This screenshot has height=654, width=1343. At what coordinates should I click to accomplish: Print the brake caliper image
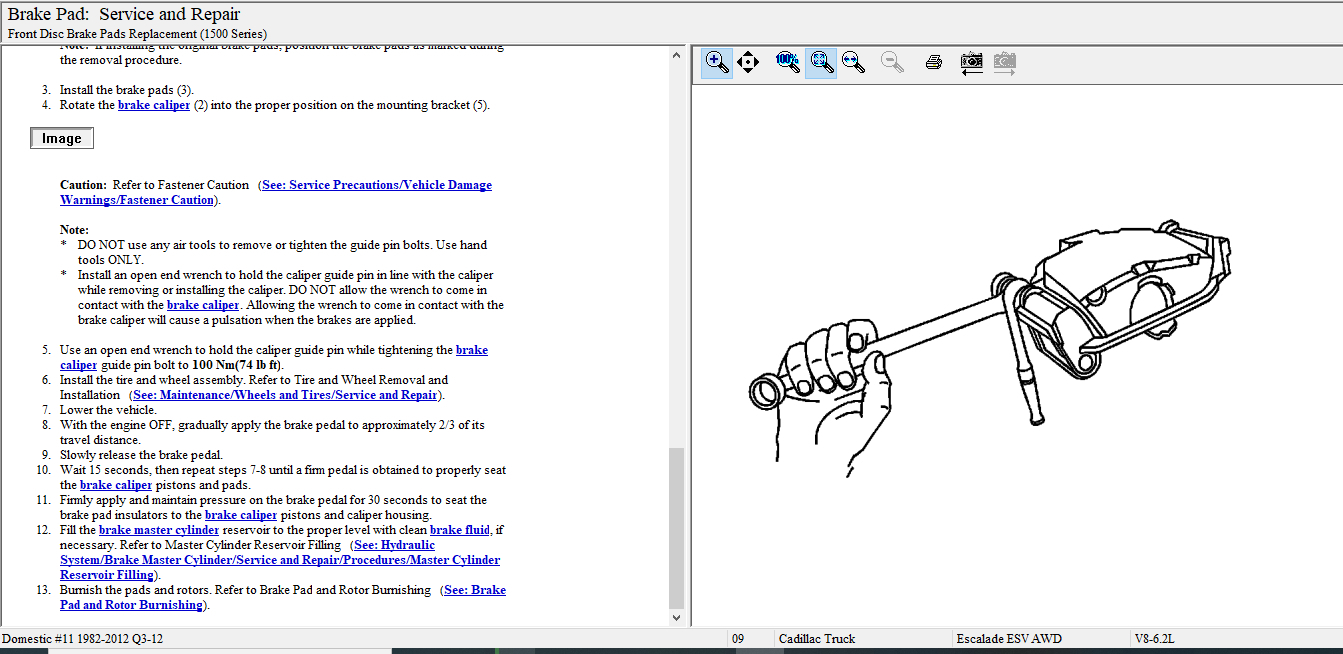click(x=933, y=62)
